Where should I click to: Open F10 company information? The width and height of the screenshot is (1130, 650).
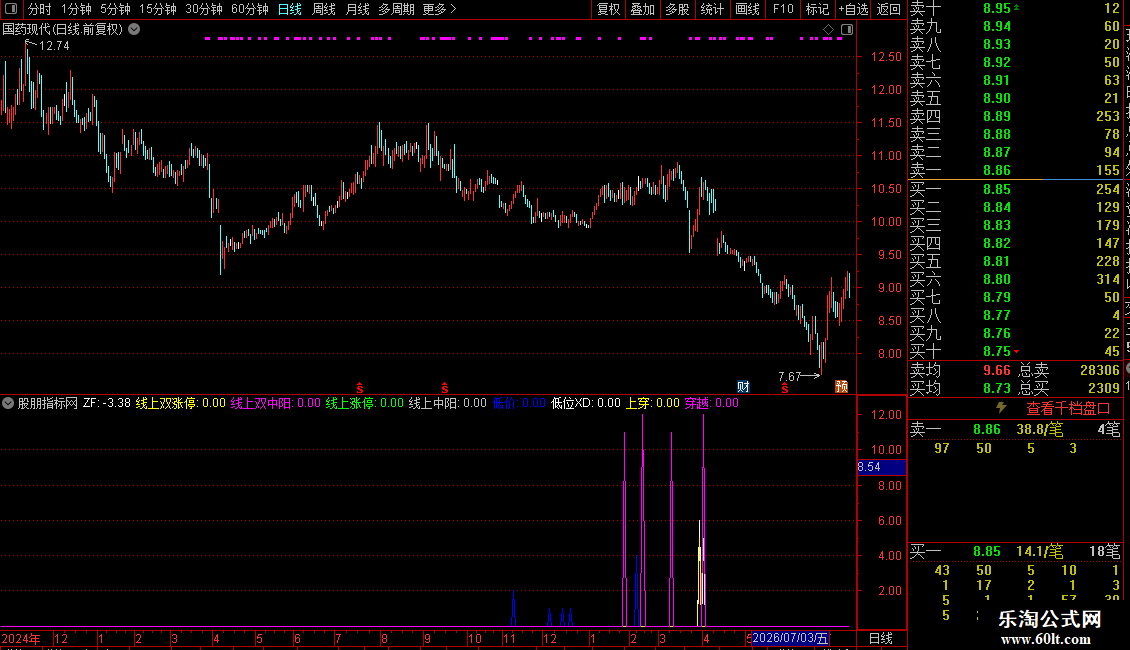(783, 9)
